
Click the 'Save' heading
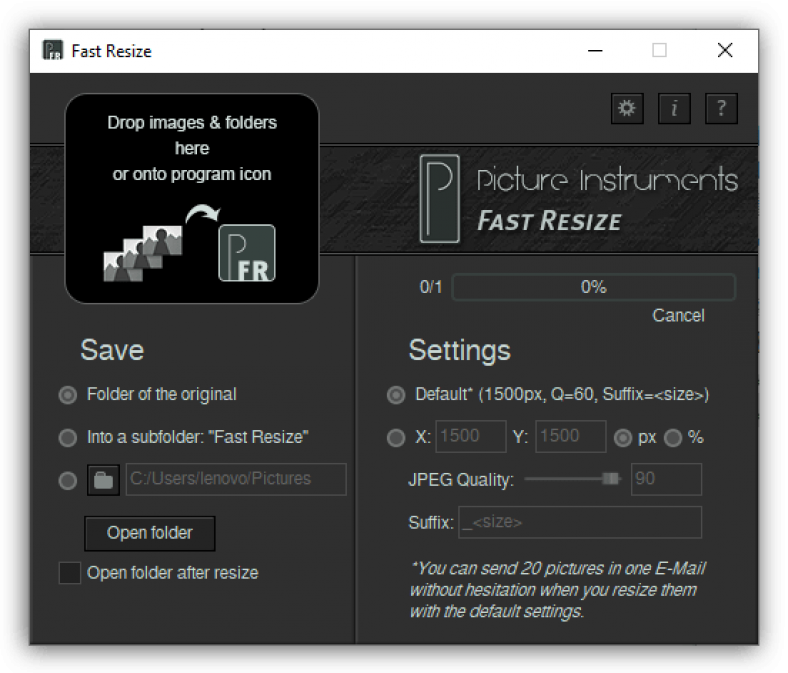point(112,350)
